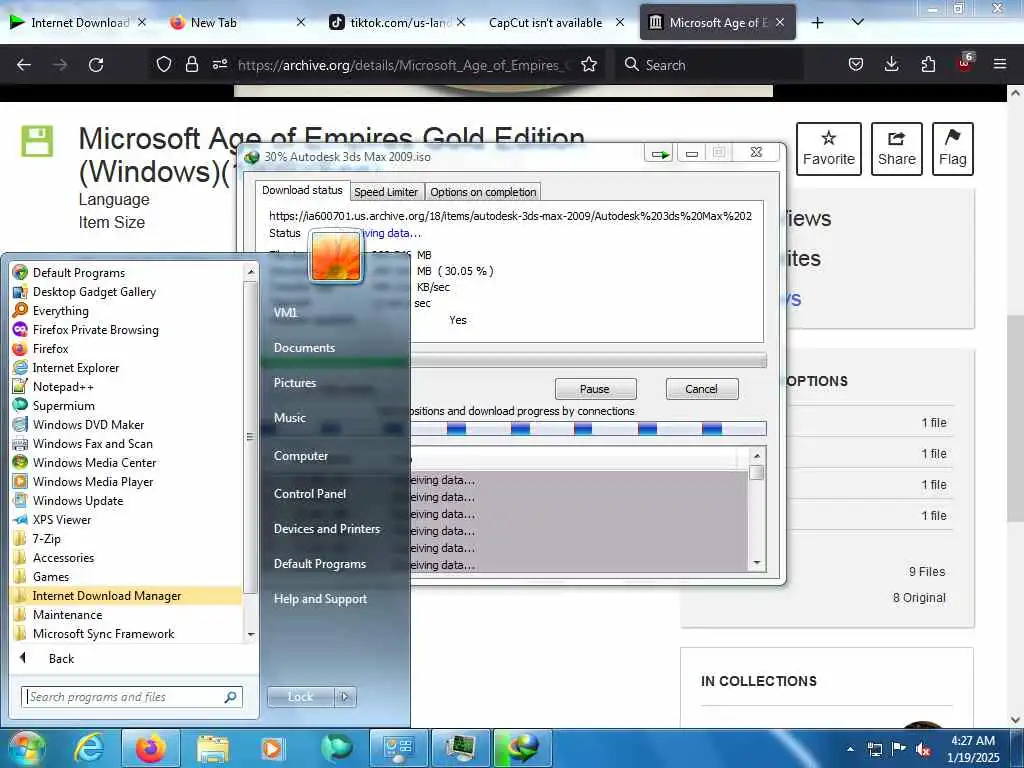Share this archive.org item
Viewport: 1024px width, 768px height.
[x=896, y=149]
